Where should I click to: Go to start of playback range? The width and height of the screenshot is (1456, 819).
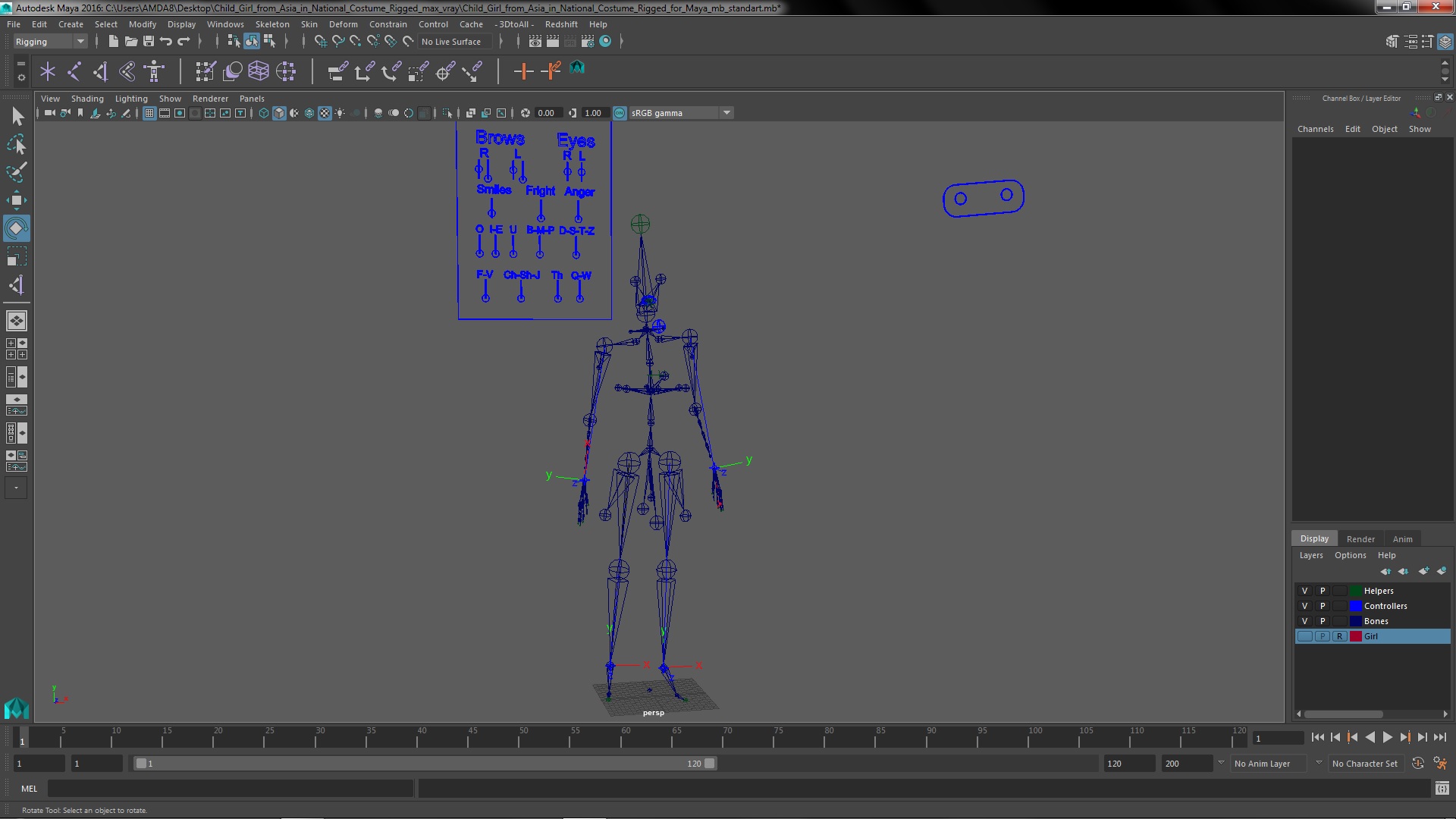[x=1317, y=737]
